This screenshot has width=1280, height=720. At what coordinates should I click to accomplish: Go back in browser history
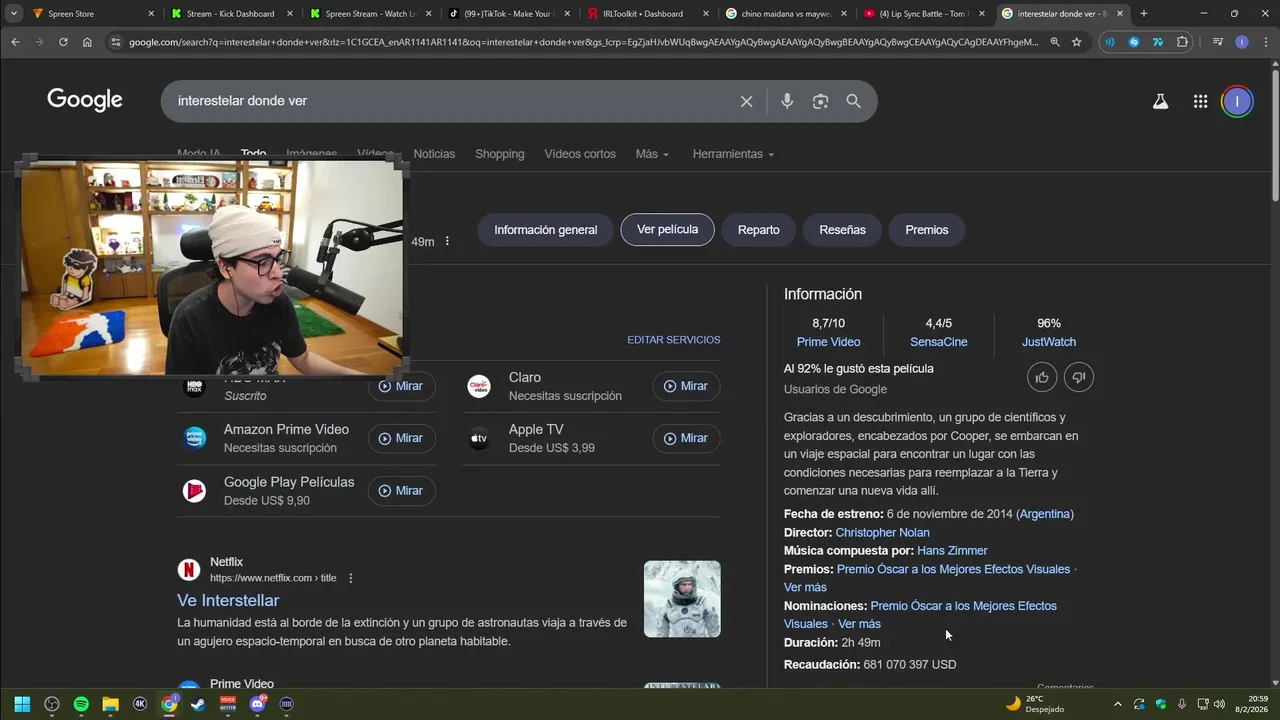[15, 42]
